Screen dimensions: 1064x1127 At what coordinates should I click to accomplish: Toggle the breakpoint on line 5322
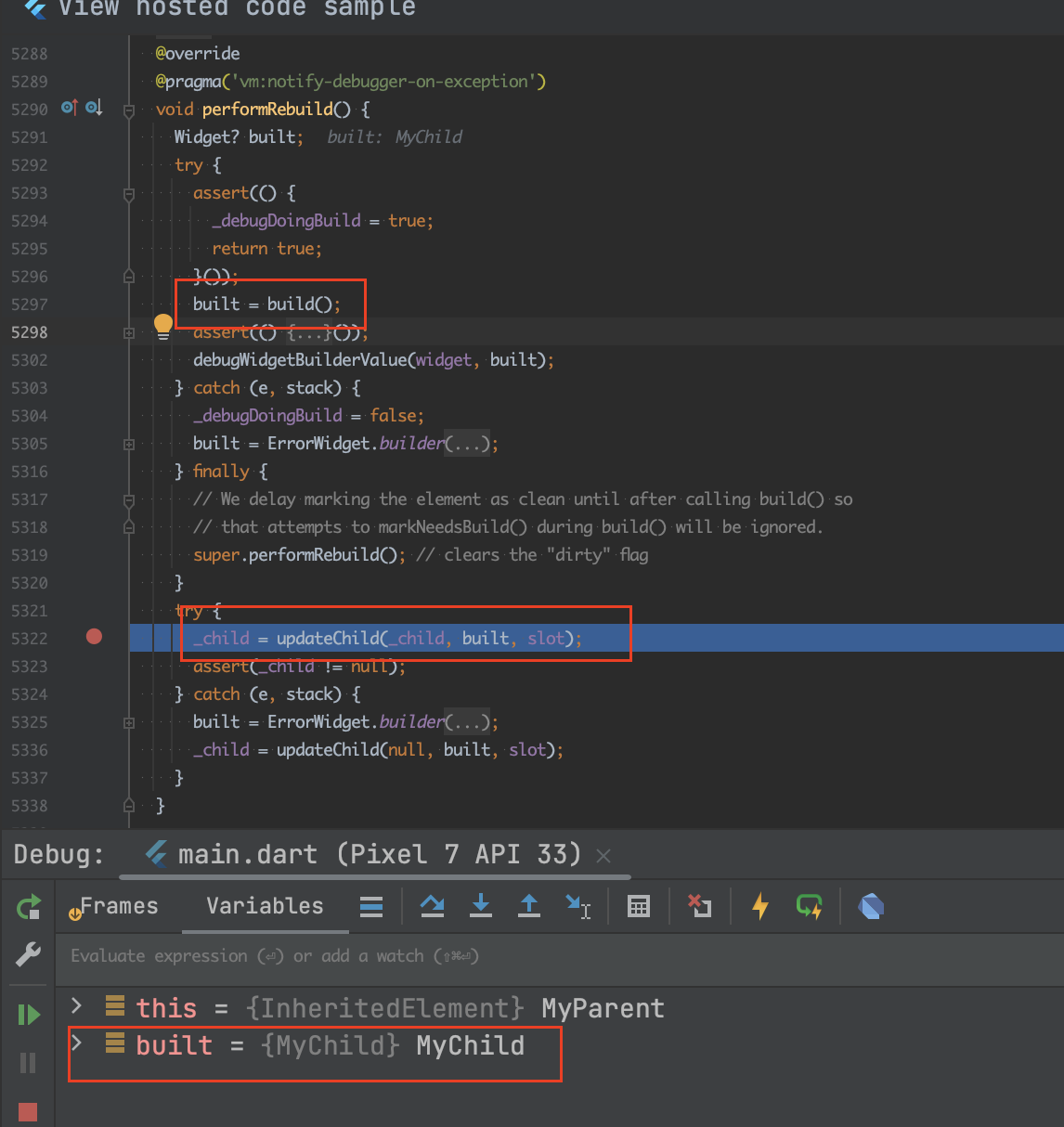click(94, 637)
